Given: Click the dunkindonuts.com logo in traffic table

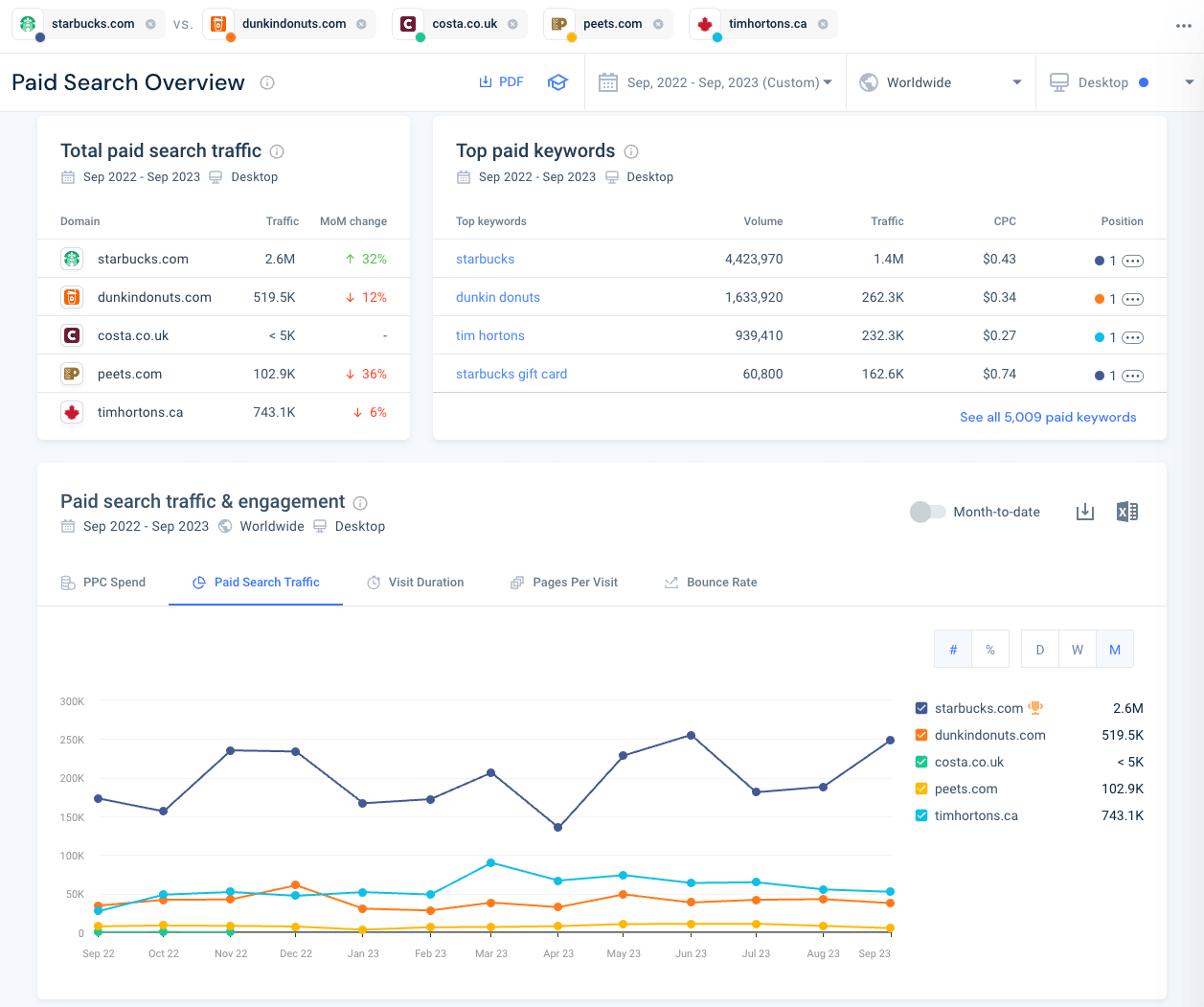Looking at the screenshot, I should (72, 297).
